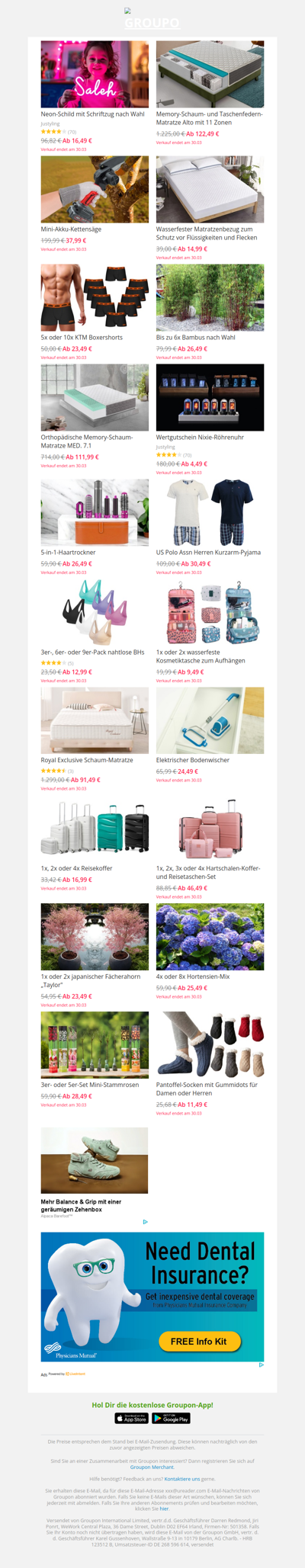Image resolution: width=305 pixels, height=1568 pixels.
Task: Click the 'hier' subscriptions link in the footer
Action: (x=164, y=1509)
